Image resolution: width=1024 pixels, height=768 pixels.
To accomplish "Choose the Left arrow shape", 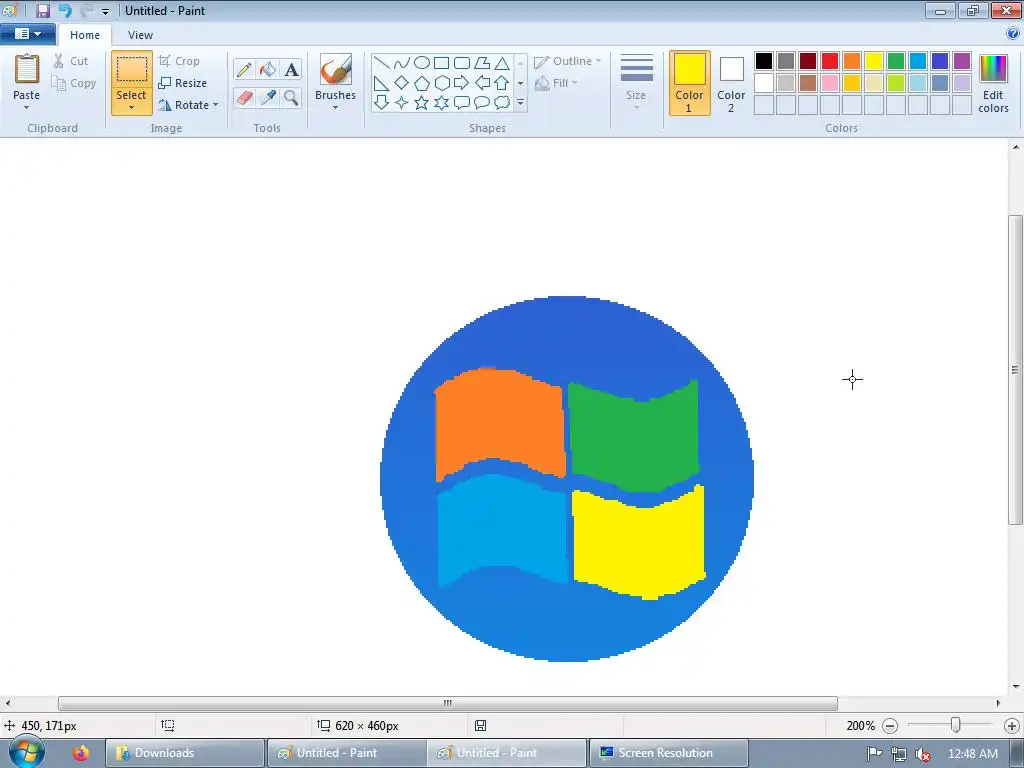I will click(x=482, y=83).
